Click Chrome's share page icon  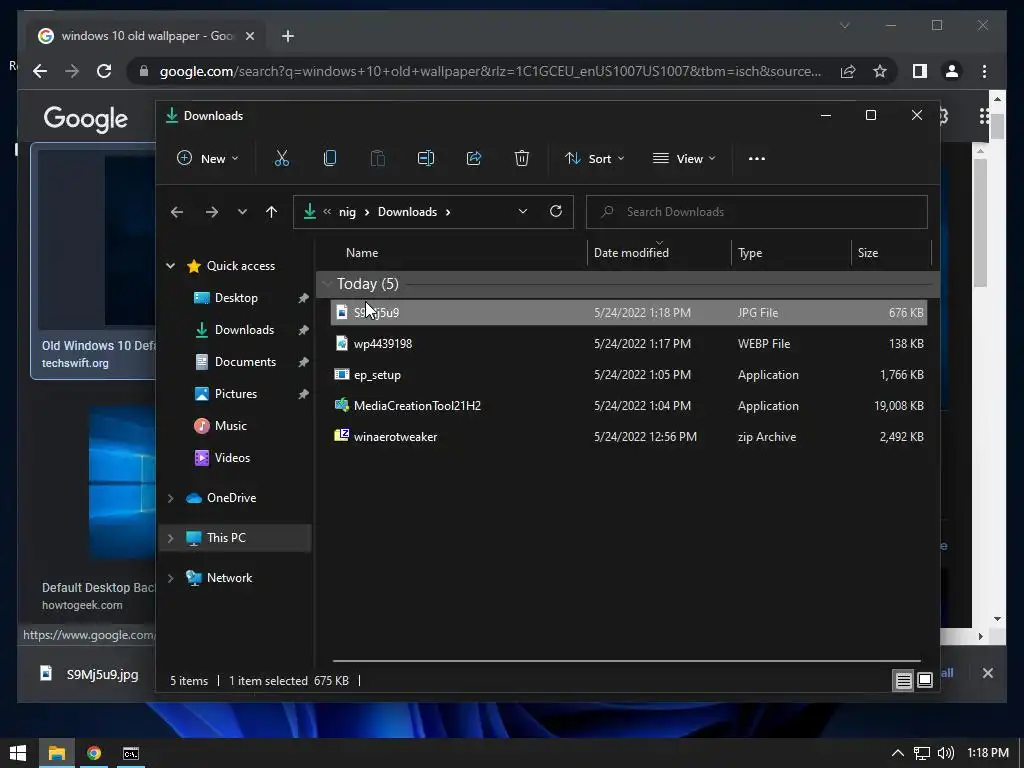pos(848,71)
